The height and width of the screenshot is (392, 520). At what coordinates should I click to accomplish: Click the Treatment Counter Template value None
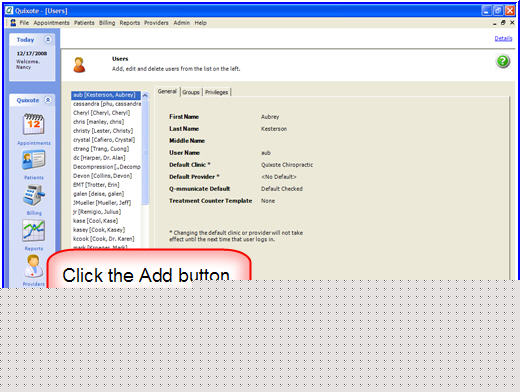pos(268,201)
